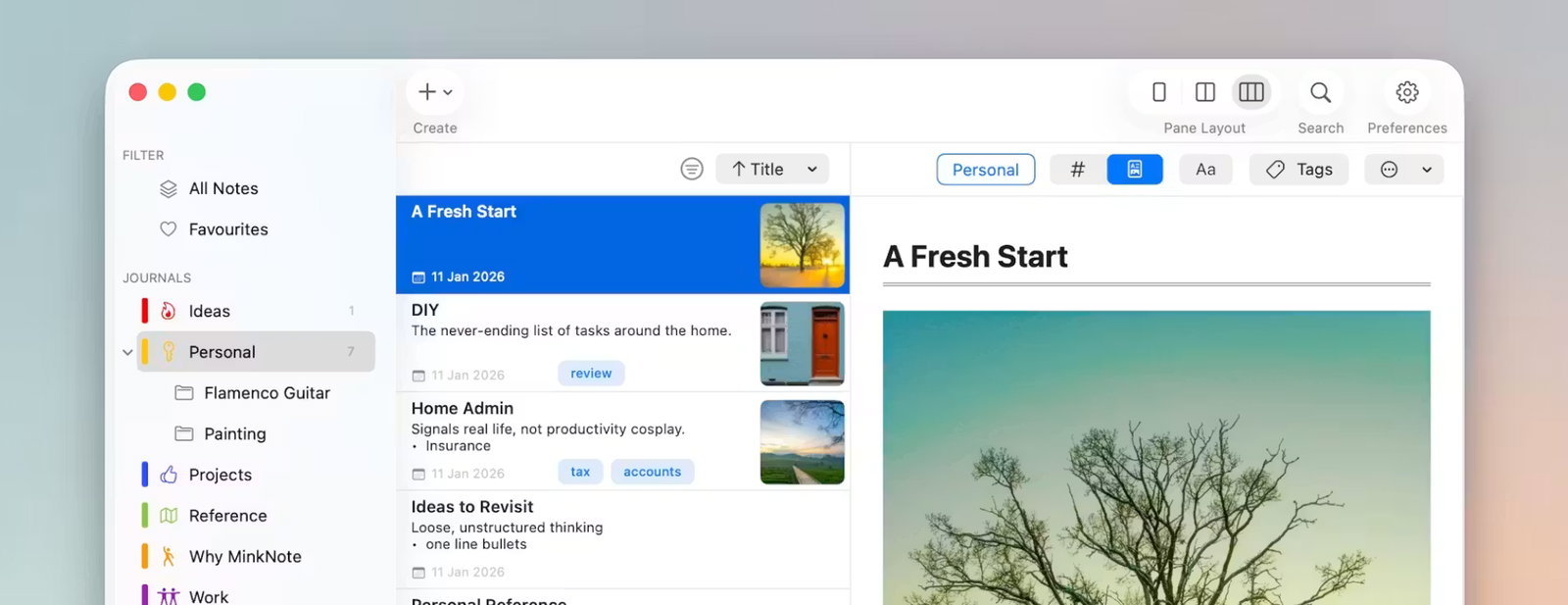Click the All Notes stack icon
Screen dimensions: 1568x605
[x=169, y=188]
